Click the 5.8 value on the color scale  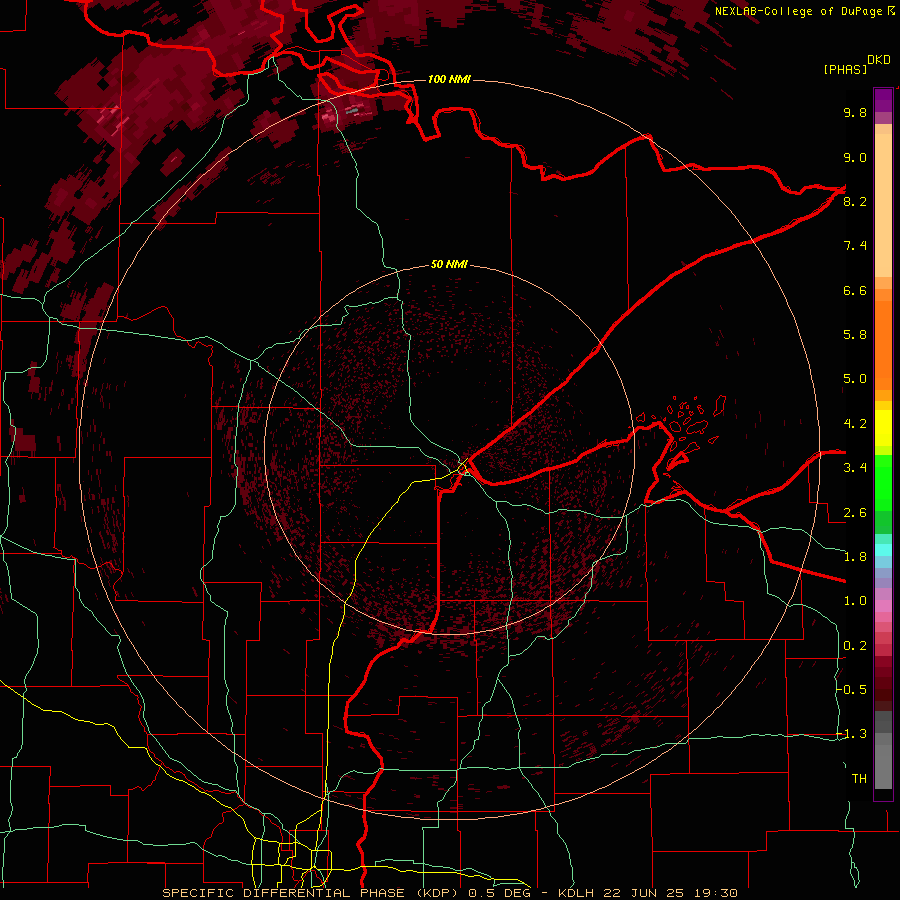[x=855, y=335]
